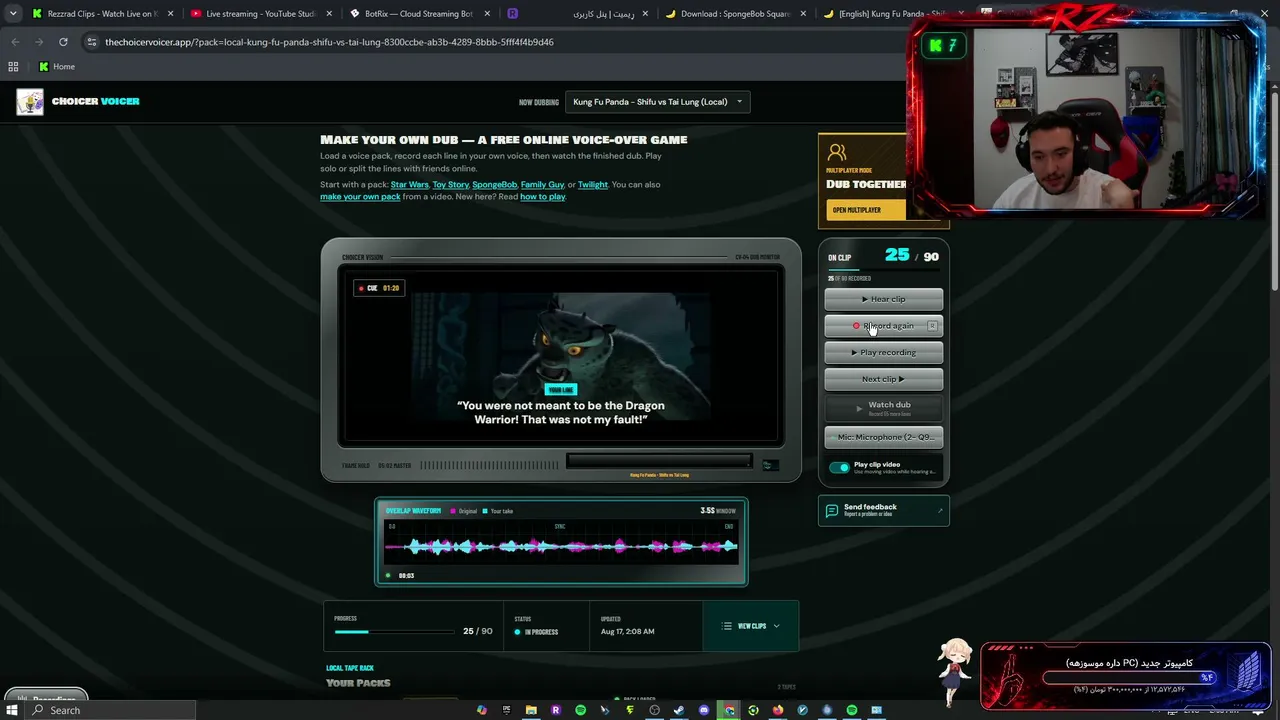Click the overlap waveform track

561,546
